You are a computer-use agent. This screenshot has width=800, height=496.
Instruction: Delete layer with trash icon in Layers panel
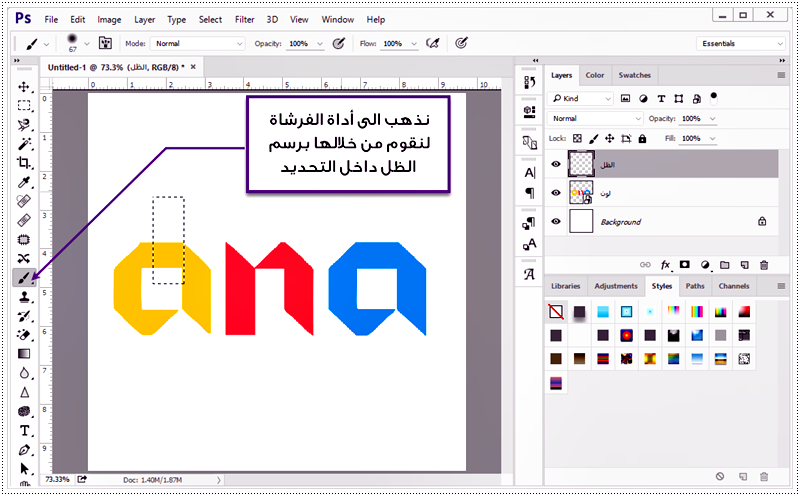point(764,265)
